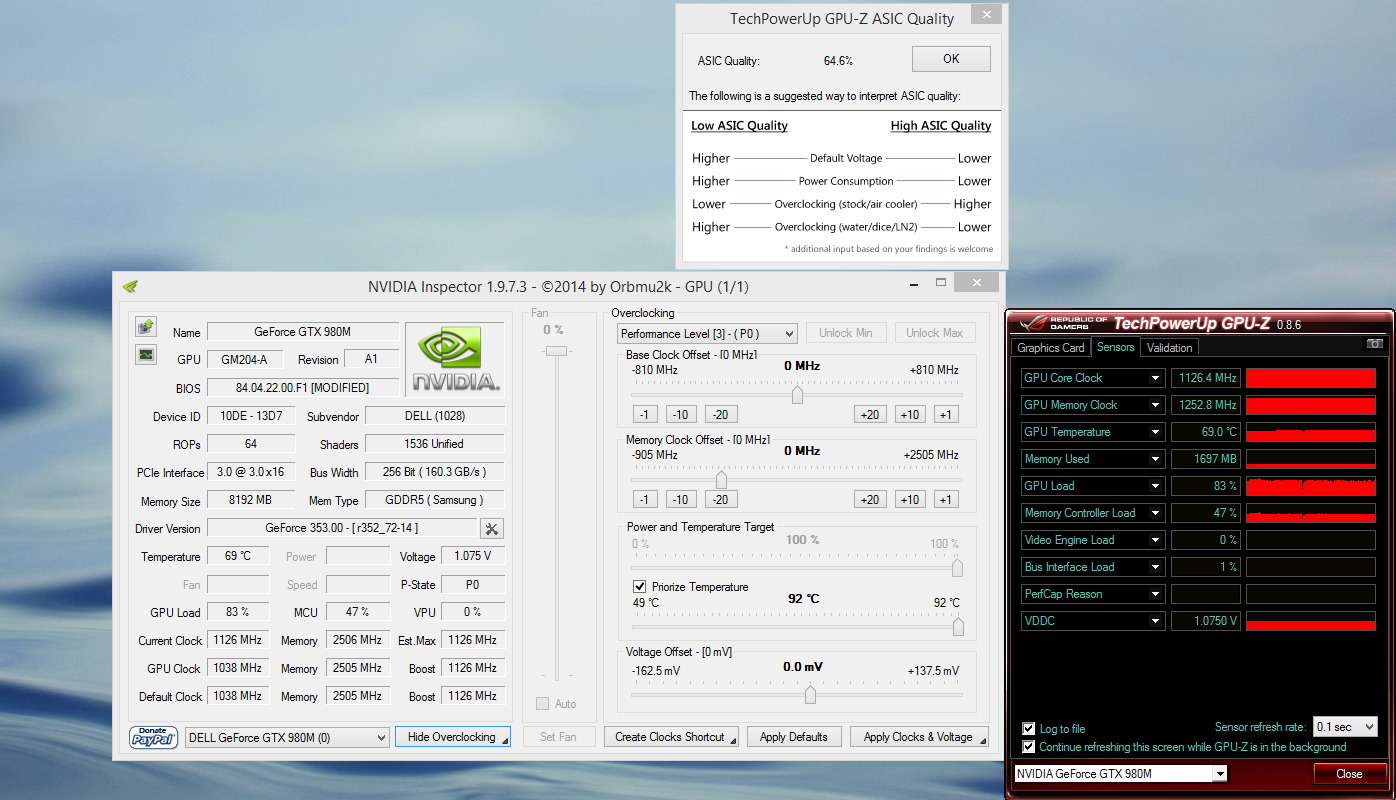Expand the PerfCap Reason sensor dropdown

tap(1156, 594)
